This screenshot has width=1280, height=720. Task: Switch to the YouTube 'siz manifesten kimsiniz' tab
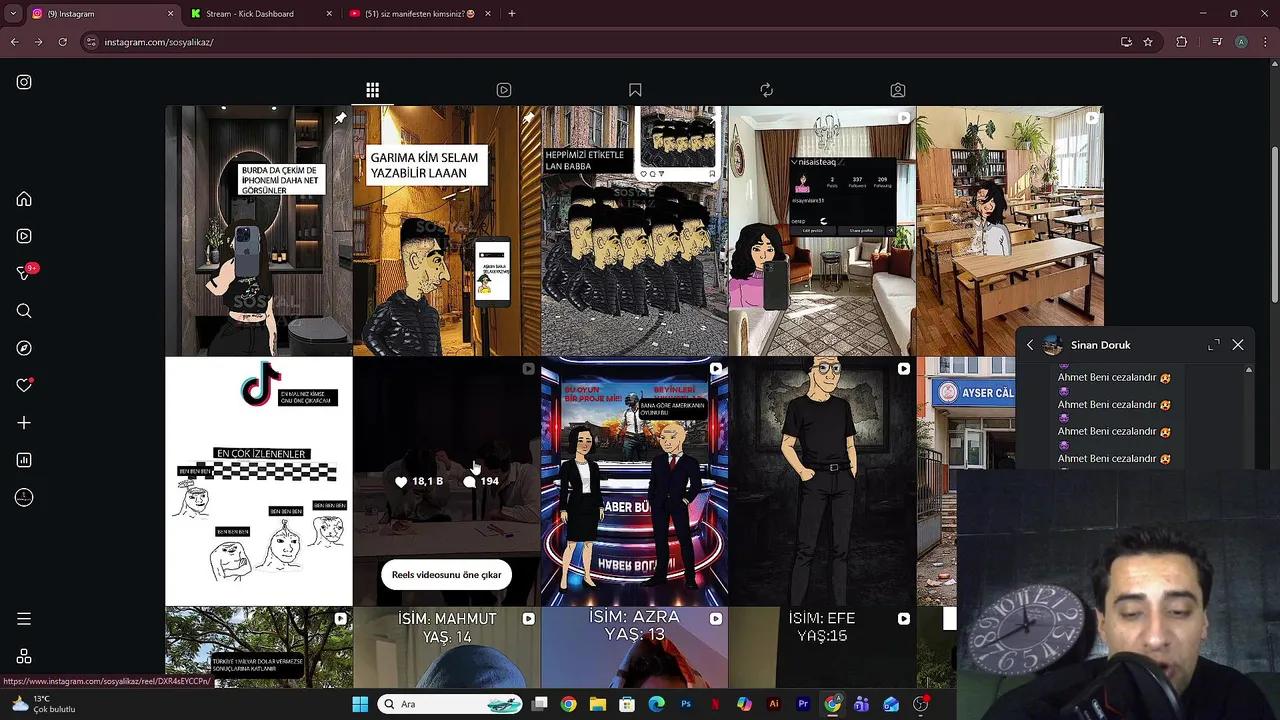419,14
